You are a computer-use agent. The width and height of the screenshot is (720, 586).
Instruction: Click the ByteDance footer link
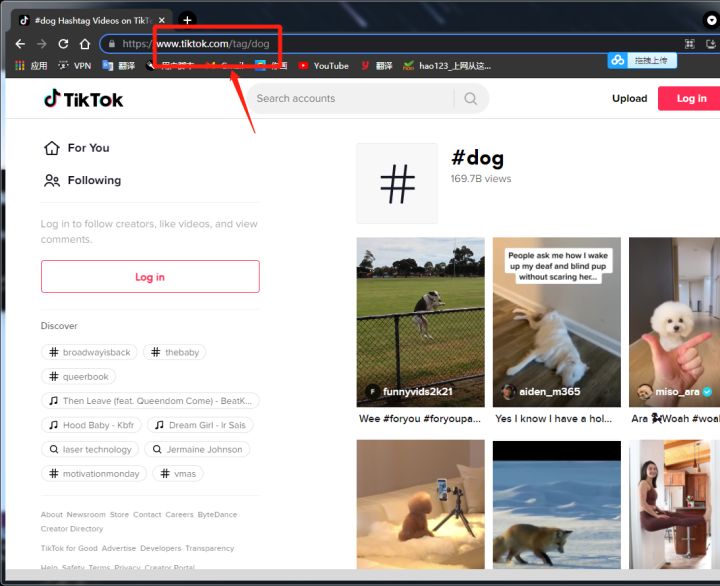pos(217,514)
